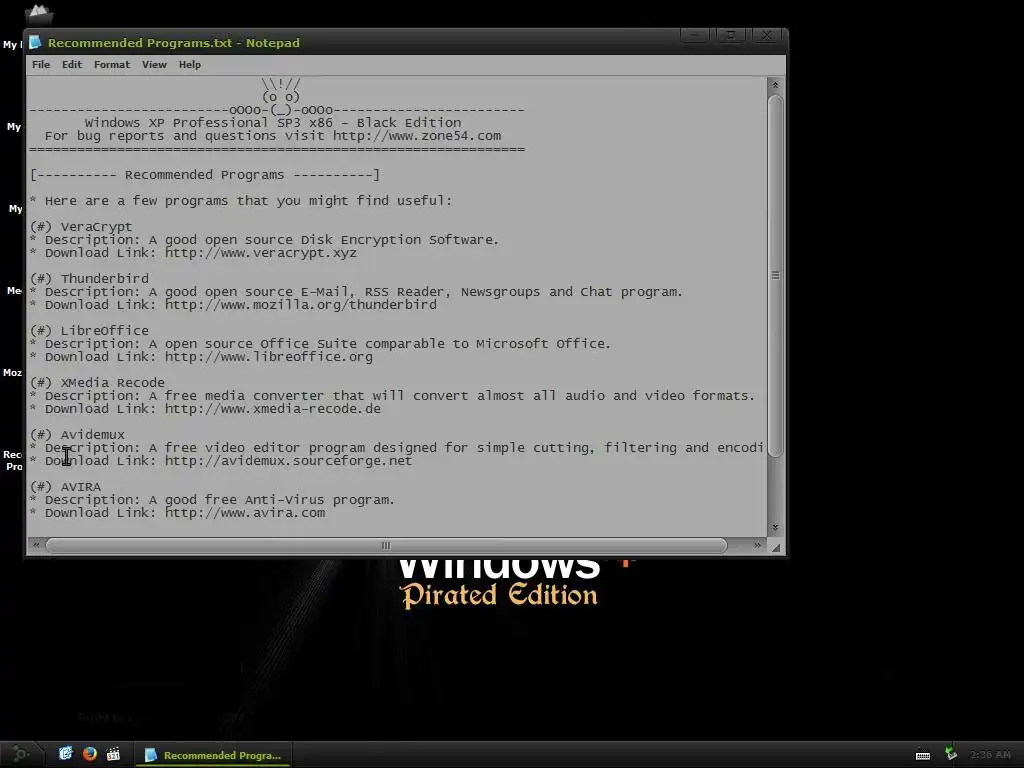Click the Notepad window resize grip
Screen dimensions: 1024x768
pos(776,547)
